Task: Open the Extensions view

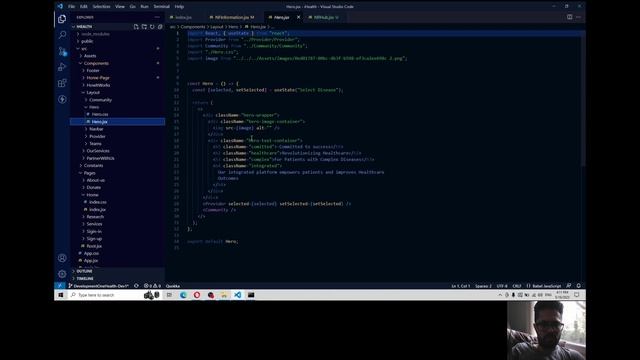Action: tap(62, 83)
